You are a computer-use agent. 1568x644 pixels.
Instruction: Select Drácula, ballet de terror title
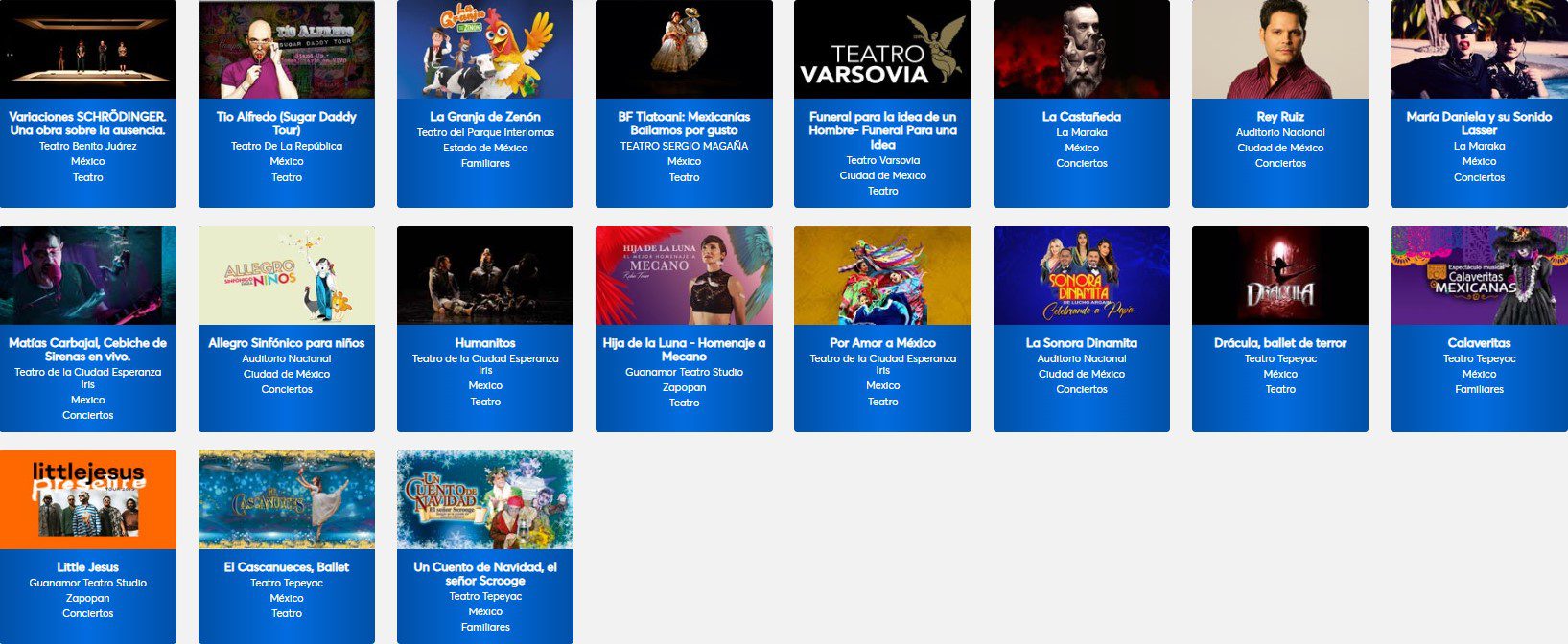1280,343
